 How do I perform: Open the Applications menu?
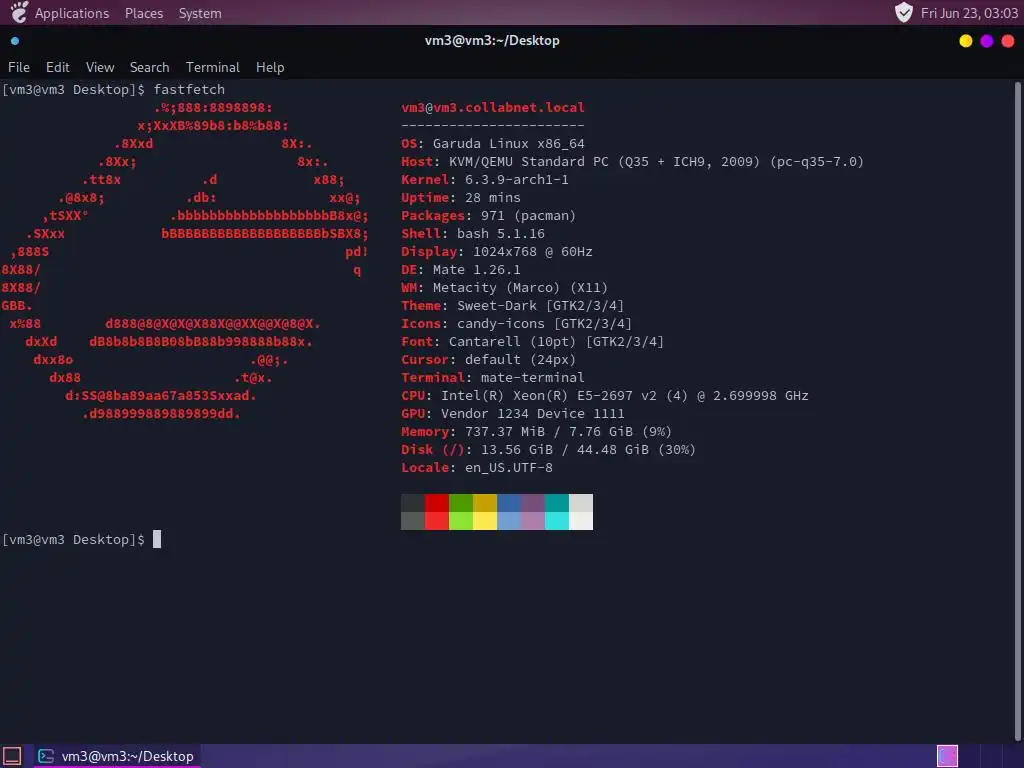click(72, 13)
